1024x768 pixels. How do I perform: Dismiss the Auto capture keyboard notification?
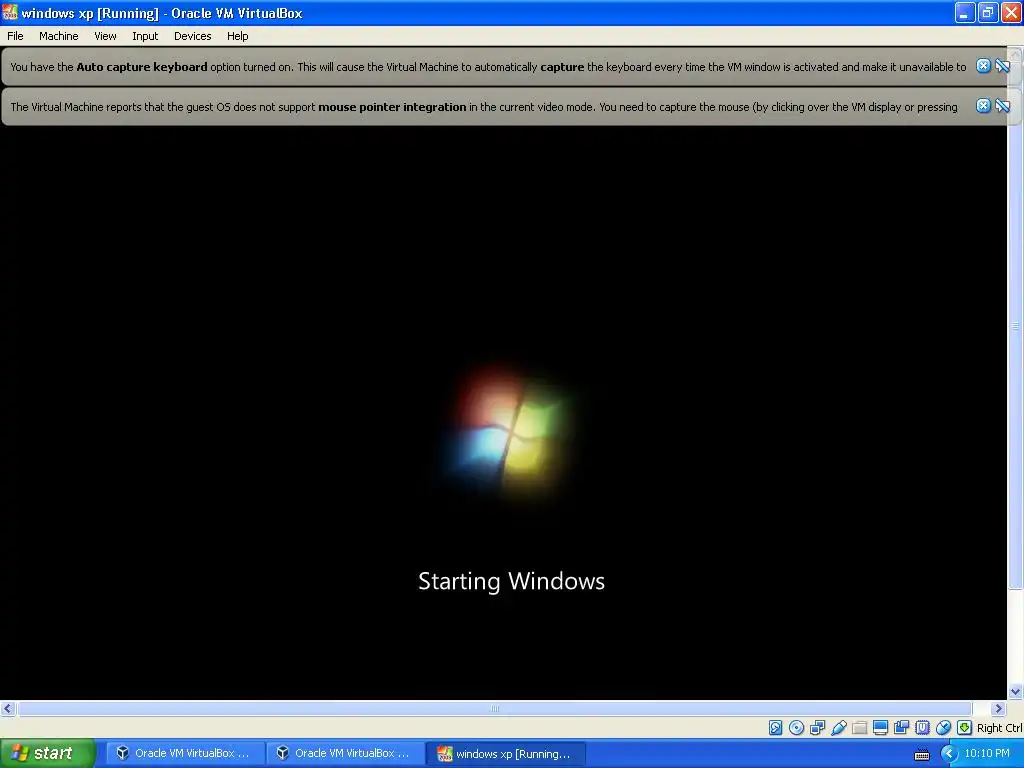coord(983,66)
